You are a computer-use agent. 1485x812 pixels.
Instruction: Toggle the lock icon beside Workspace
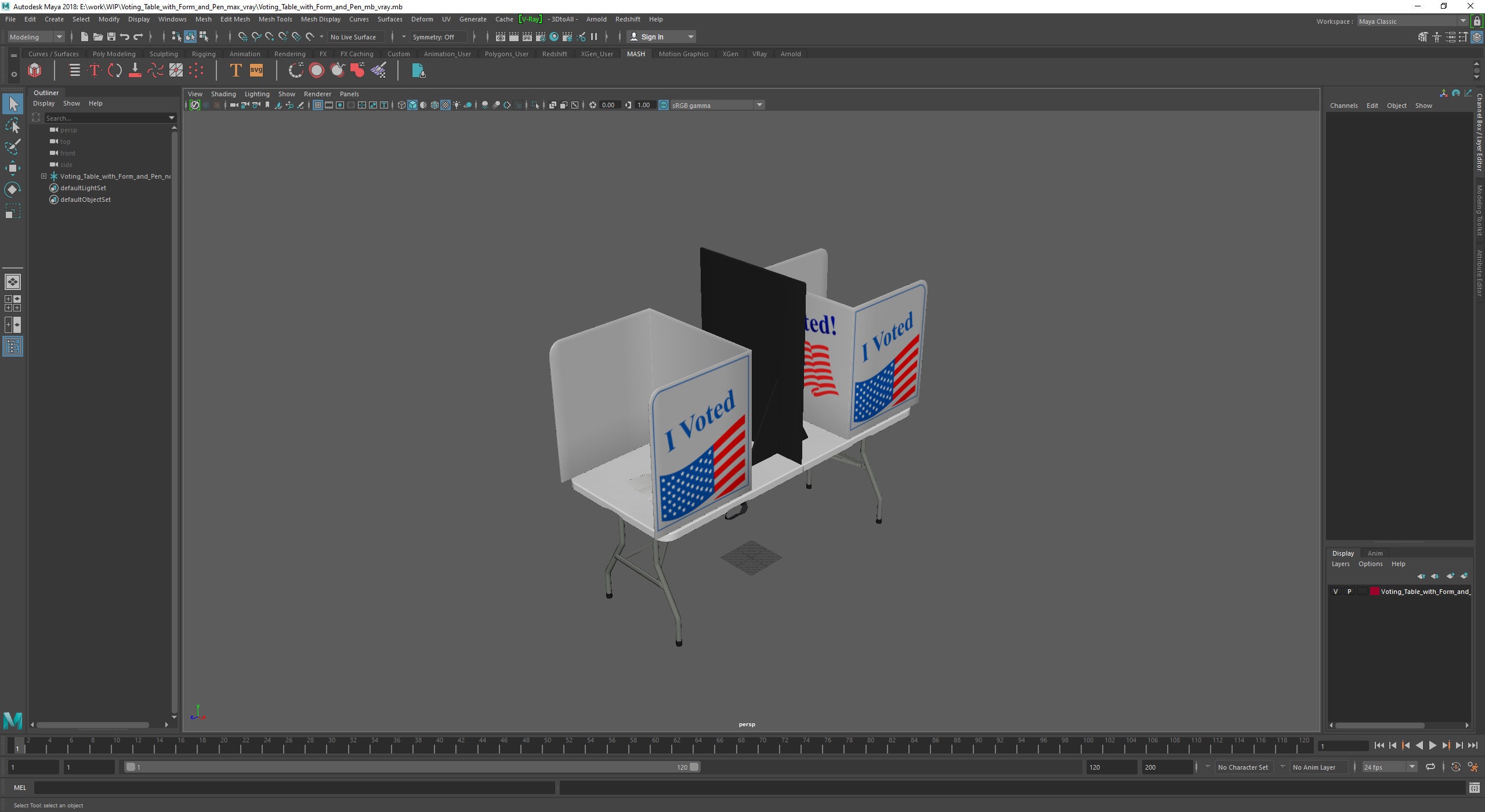point(1477,21)
